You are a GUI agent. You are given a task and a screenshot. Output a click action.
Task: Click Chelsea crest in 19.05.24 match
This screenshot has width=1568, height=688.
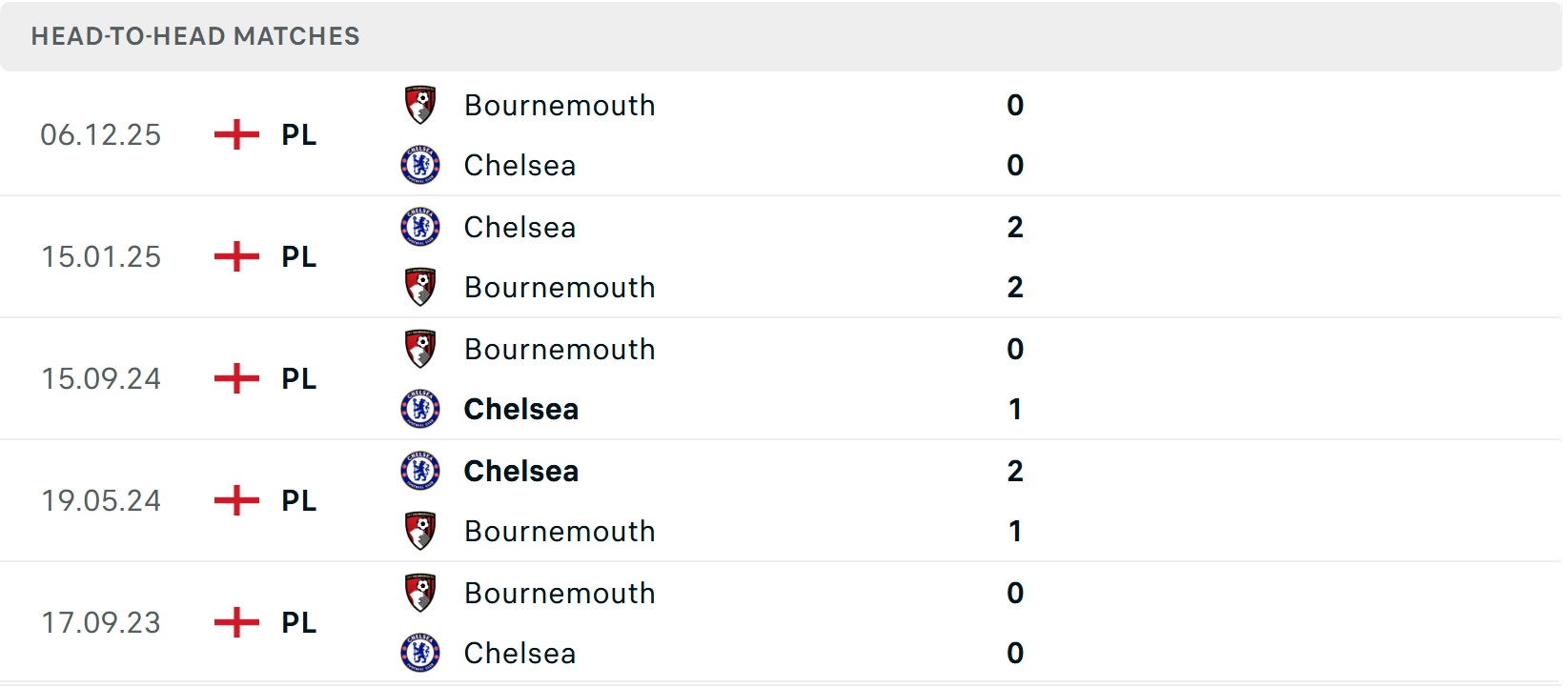[420, 472]
